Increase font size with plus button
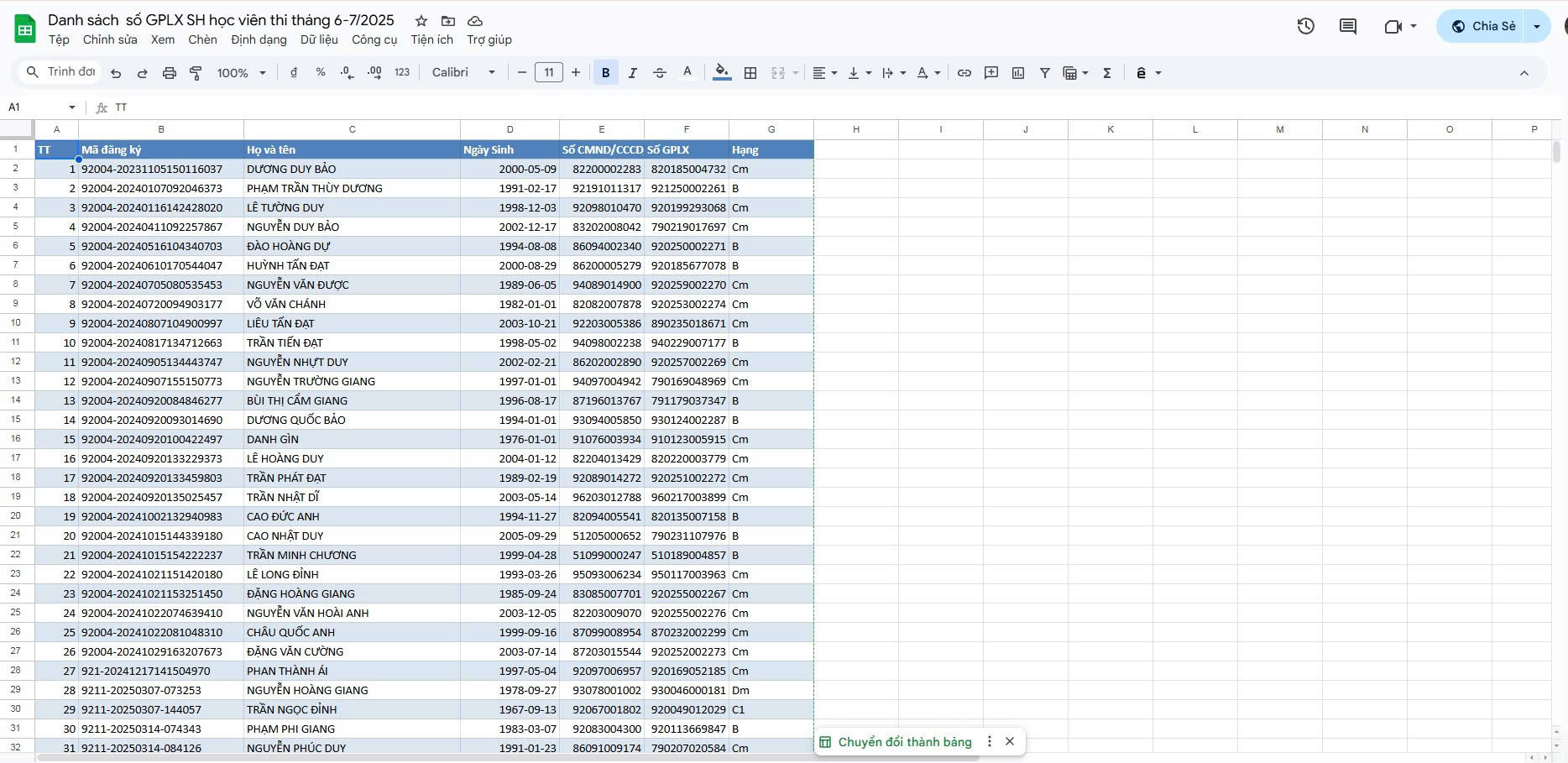Screen dimensions: 1568x763 click(576, 73)
